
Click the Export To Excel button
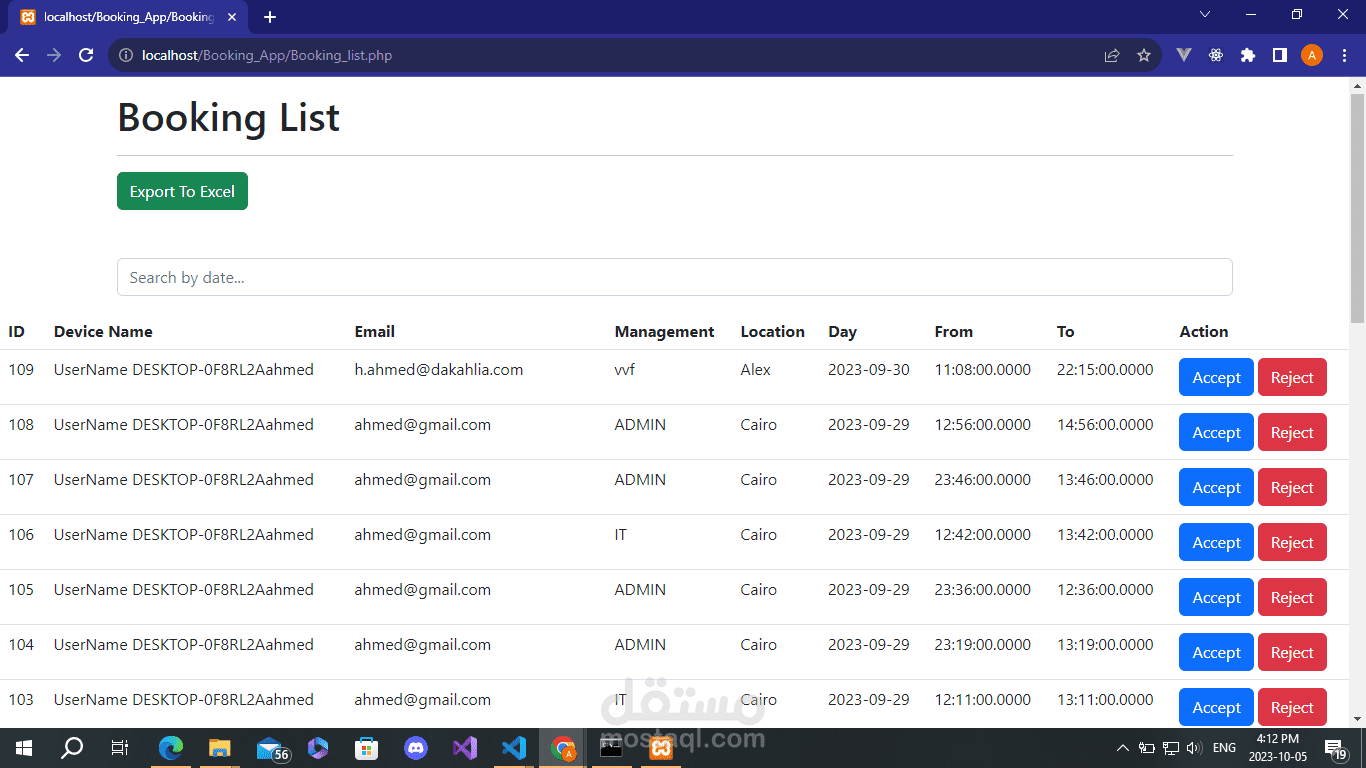pyautogui.click(x=182, y=191)
